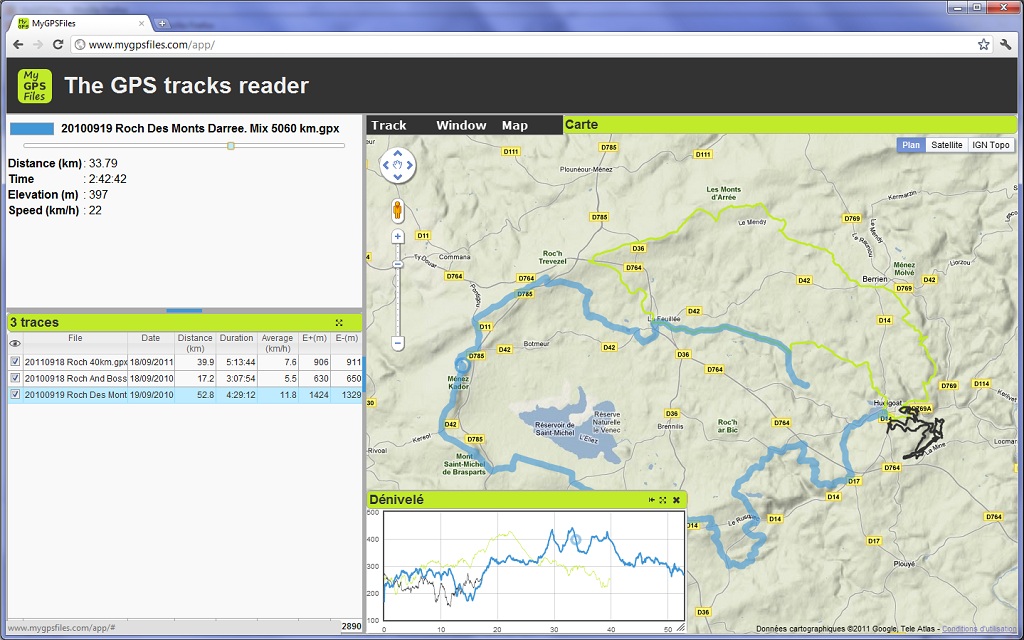Select the 20100919 Roch Des Mont file name
Image resolution: width=1024 pixels, height=640 pixels.
point(76,394)
